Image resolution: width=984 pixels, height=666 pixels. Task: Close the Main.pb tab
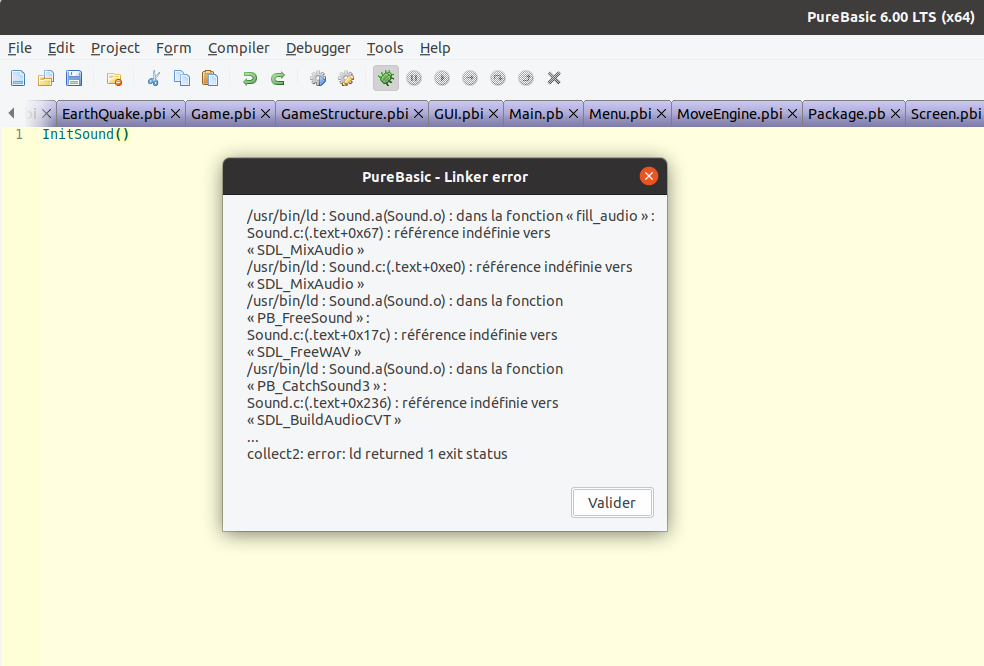pos(573,114)
